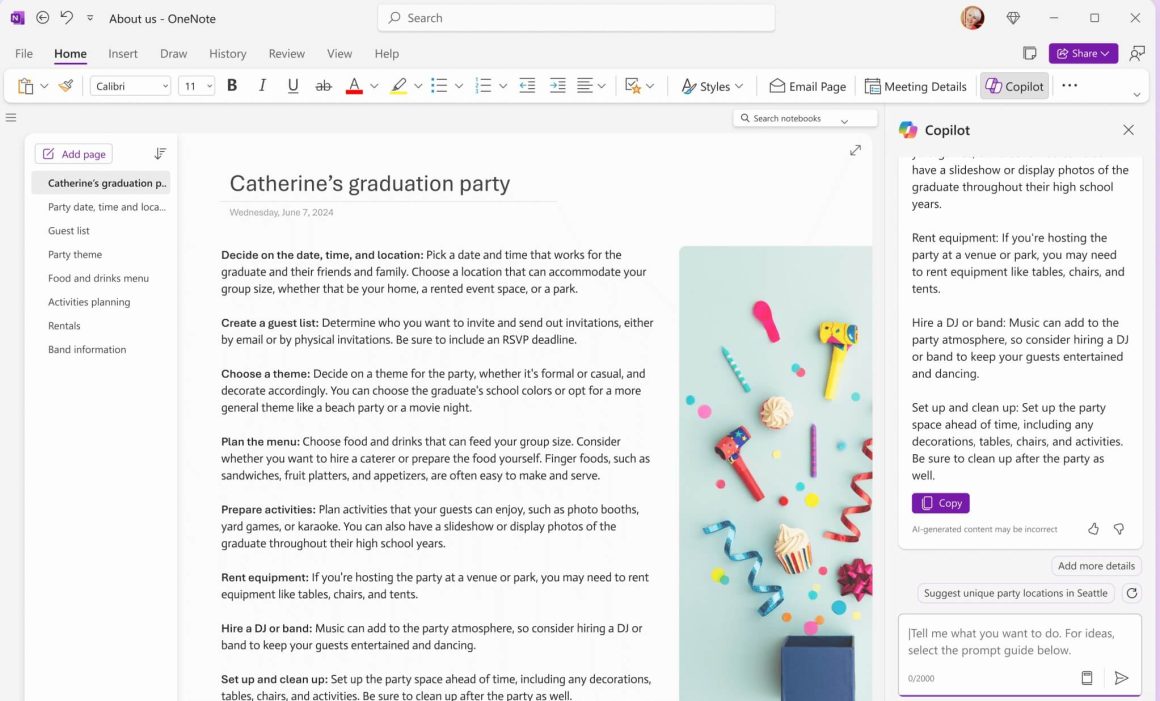The height and width of the screenshot is (701, 1160).
Task: Open the feedback person icon
Action: click(1137, 53)
